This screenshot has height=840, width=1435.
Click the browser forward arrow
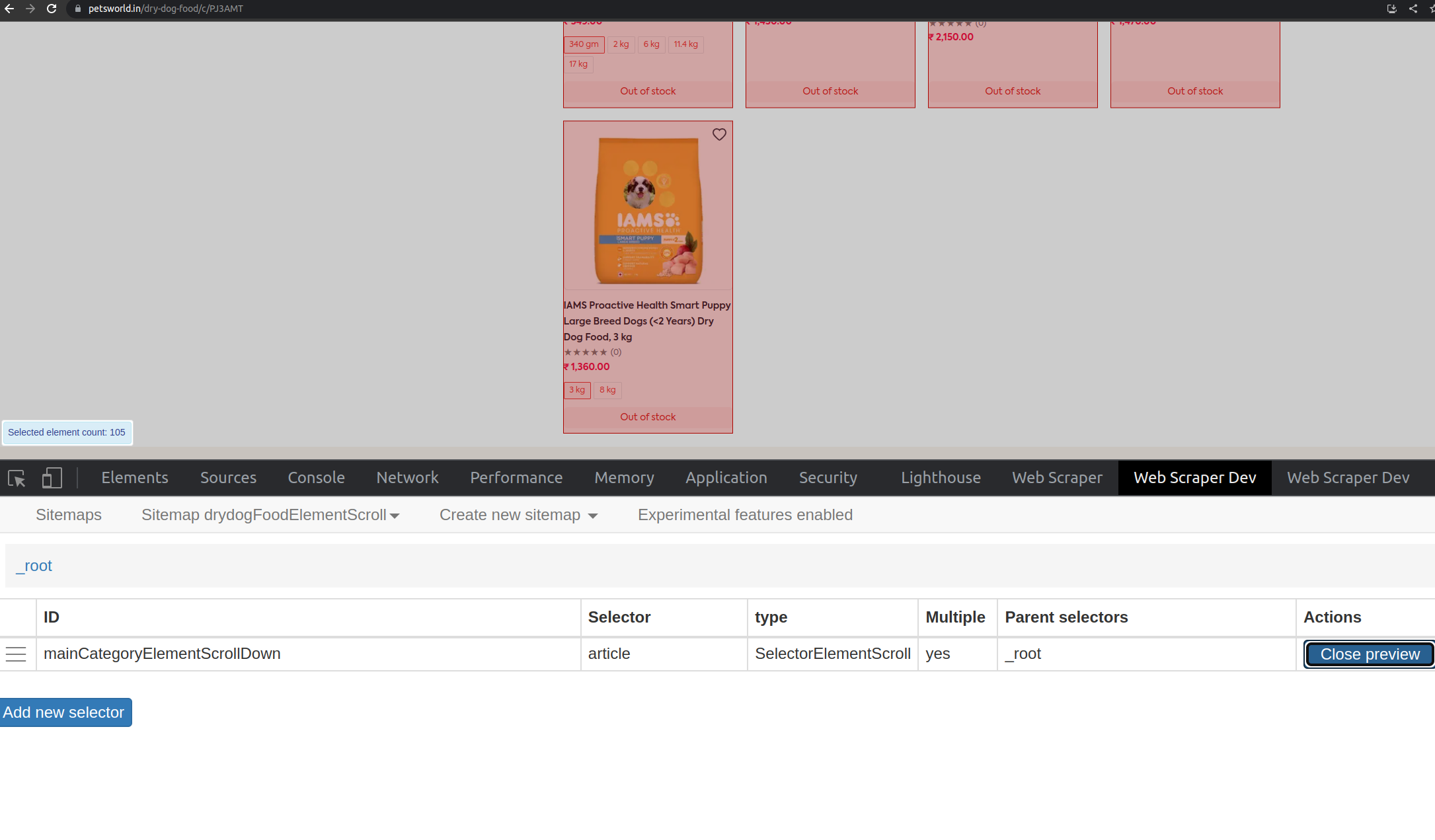pyautogui.click(x=30, y=9)
